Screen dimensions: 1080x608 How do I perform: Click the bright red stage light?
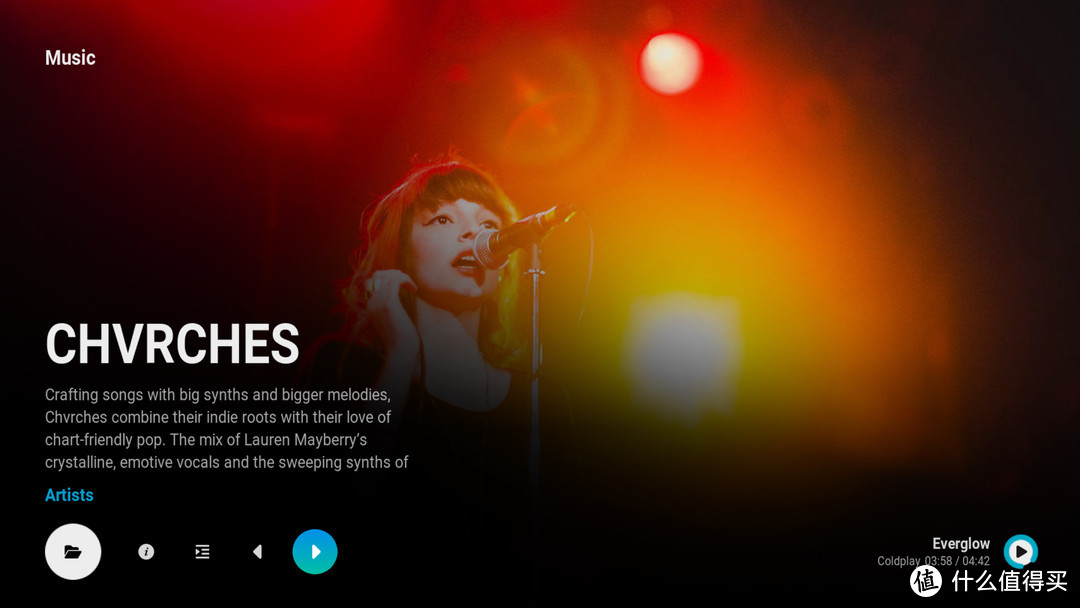pos(670,63)
